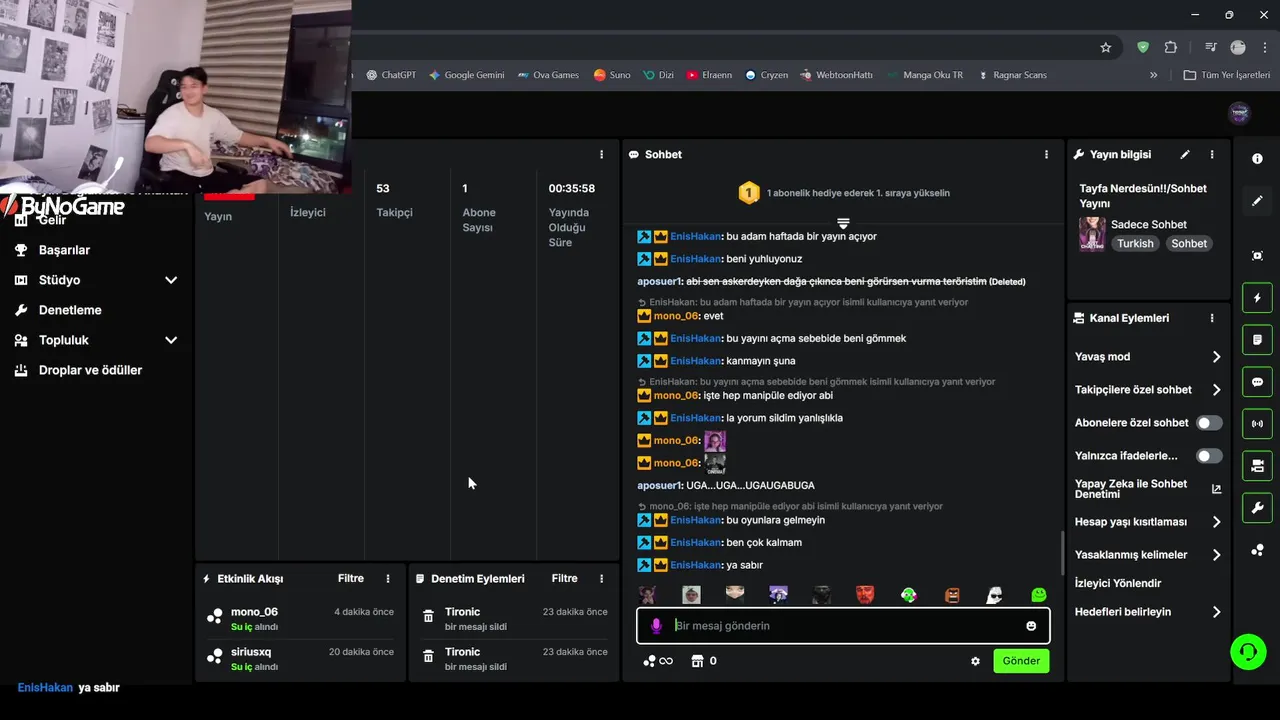The image size is (1280, 720).
Task: Open the green headset support button
Action: click(x=1248, y=652)
